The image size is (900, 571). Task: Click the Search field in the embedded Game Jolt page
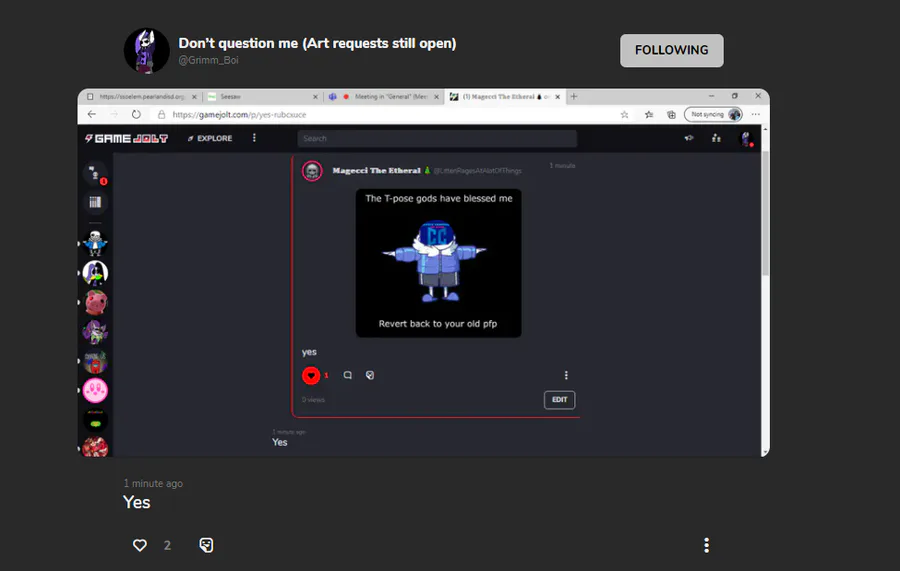437,138
